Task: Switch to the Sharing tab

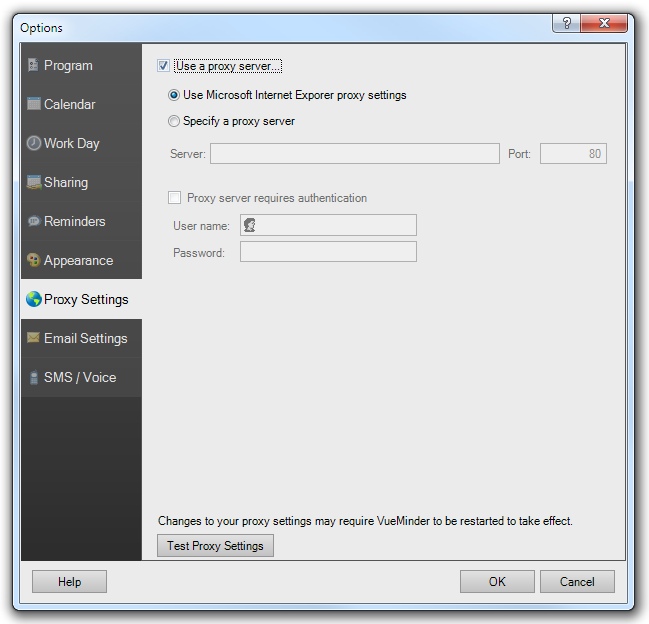Action: point(82,182)
